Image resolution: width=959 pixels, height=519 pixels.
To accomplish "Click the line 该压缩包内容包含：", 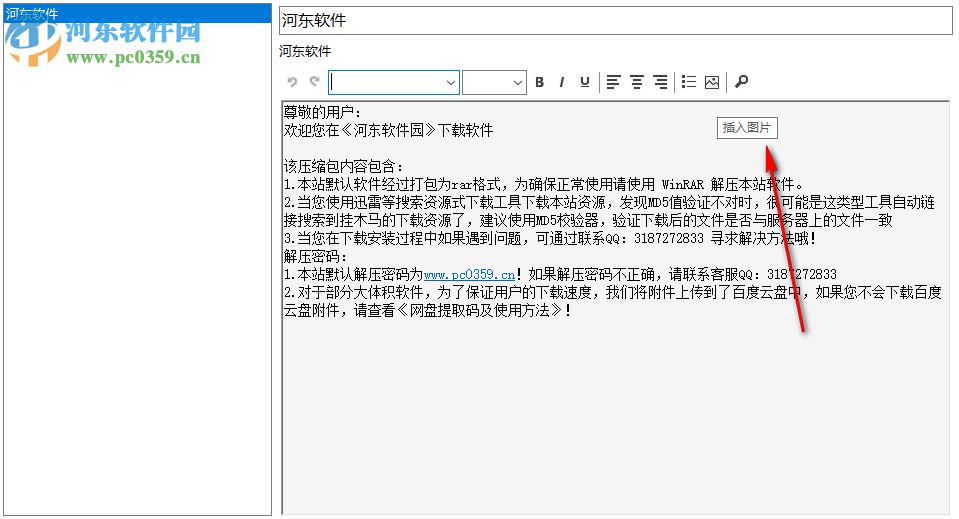I will click(344, 166).
